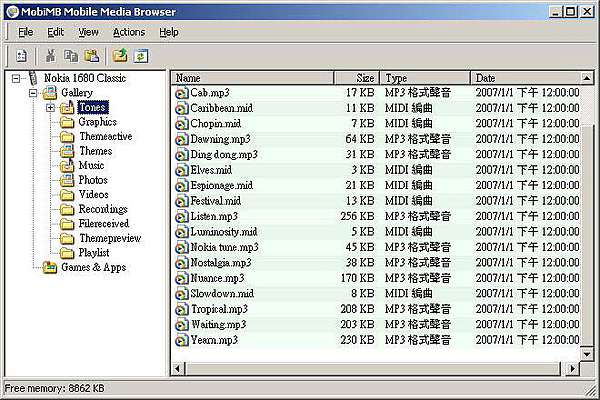This screenshot has width=600, height=400.
Task: Select the Slowdown.mid file name
Action: pyautogui.click(x=222, y=294)
